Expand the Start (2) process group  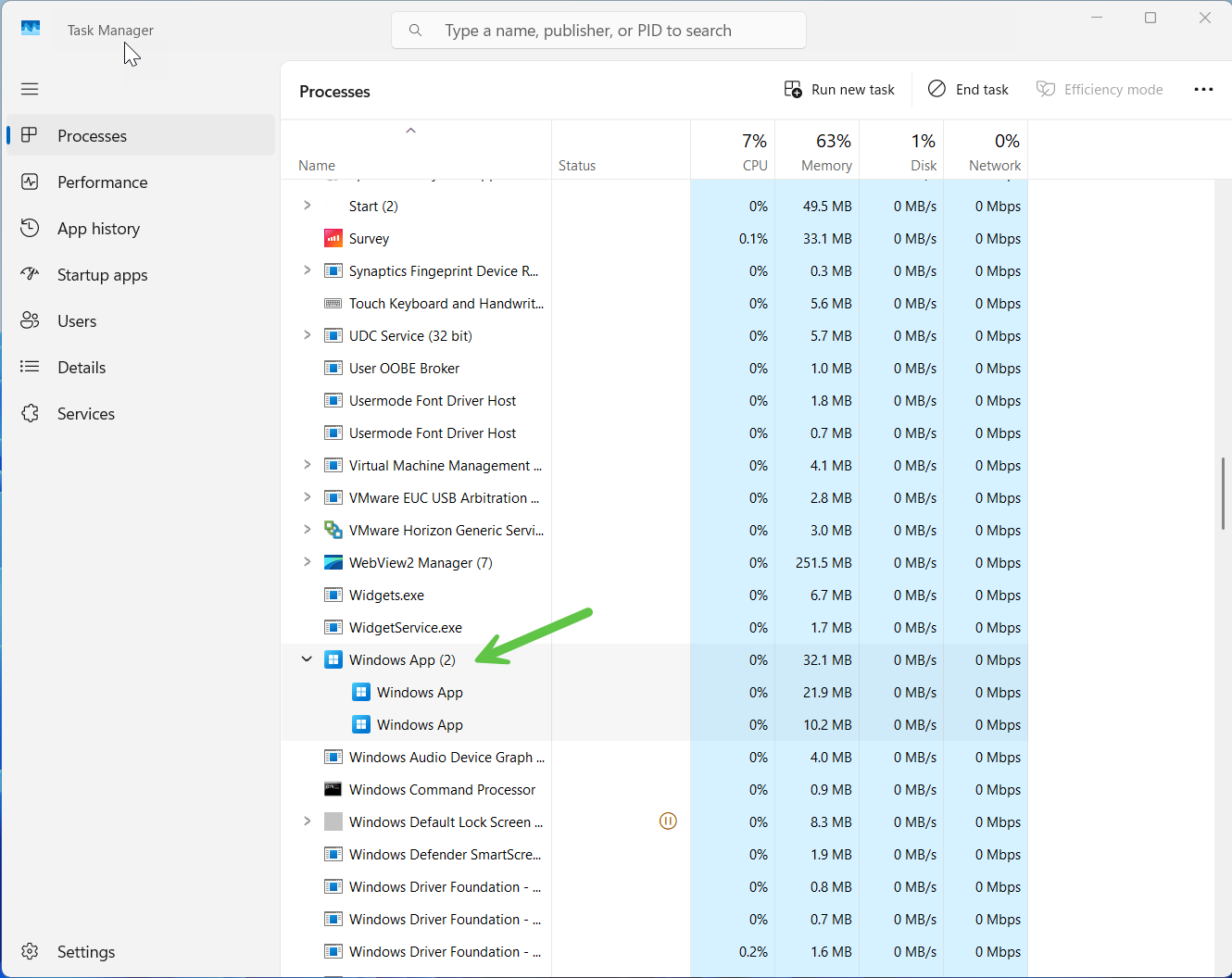308,206
